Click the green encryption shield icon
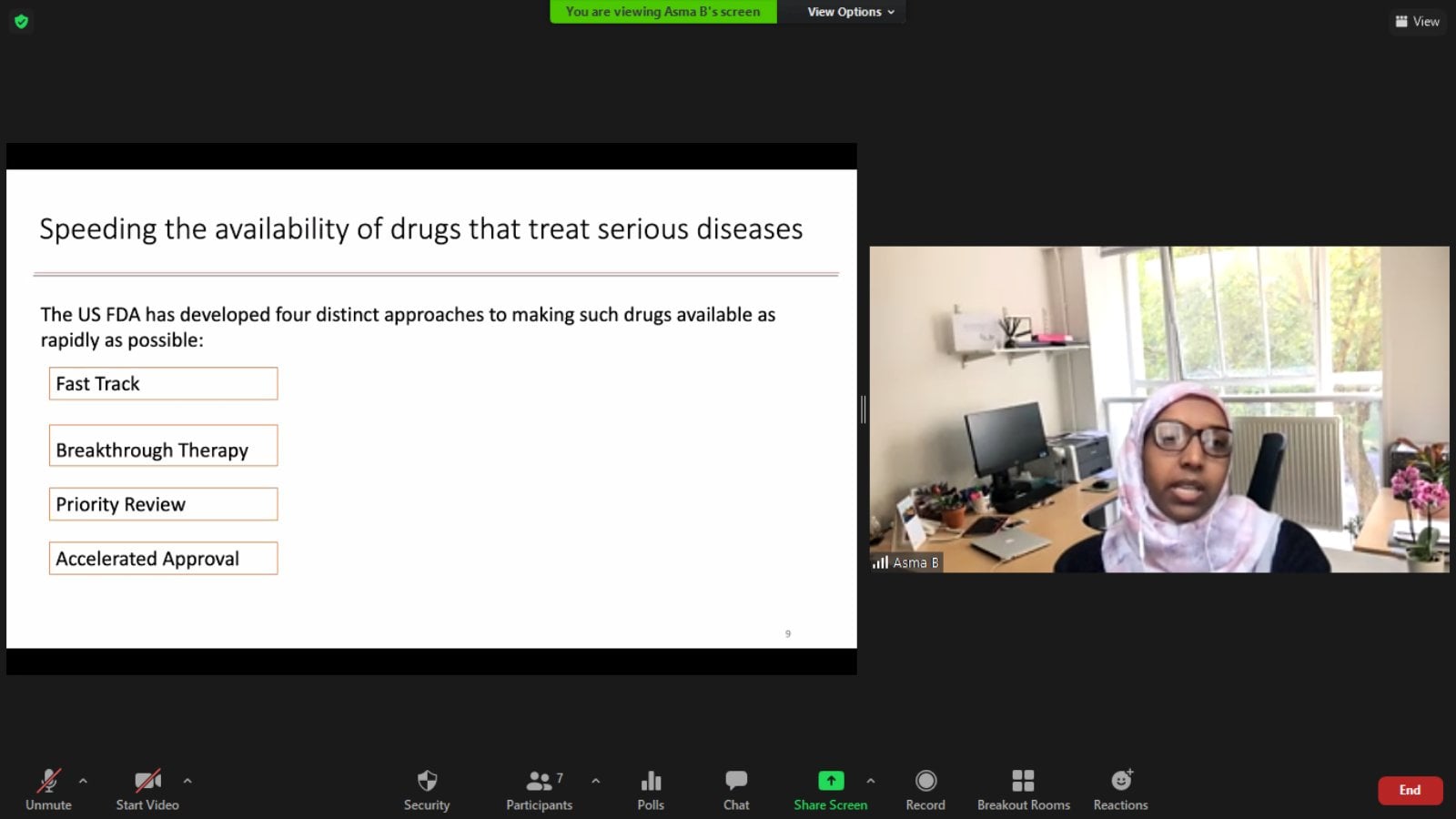Viewport: 1456px width, 819px height. coord(21,21)
